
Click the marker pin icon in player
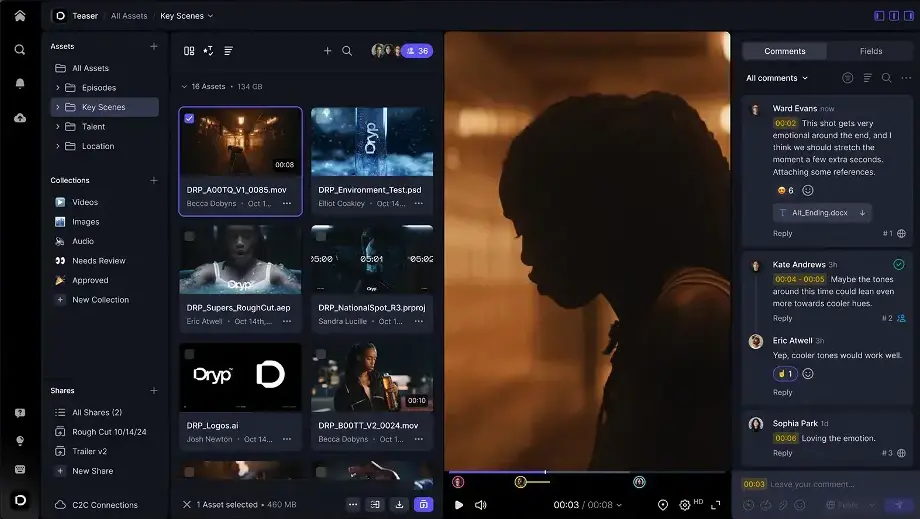tap(663, 505)
